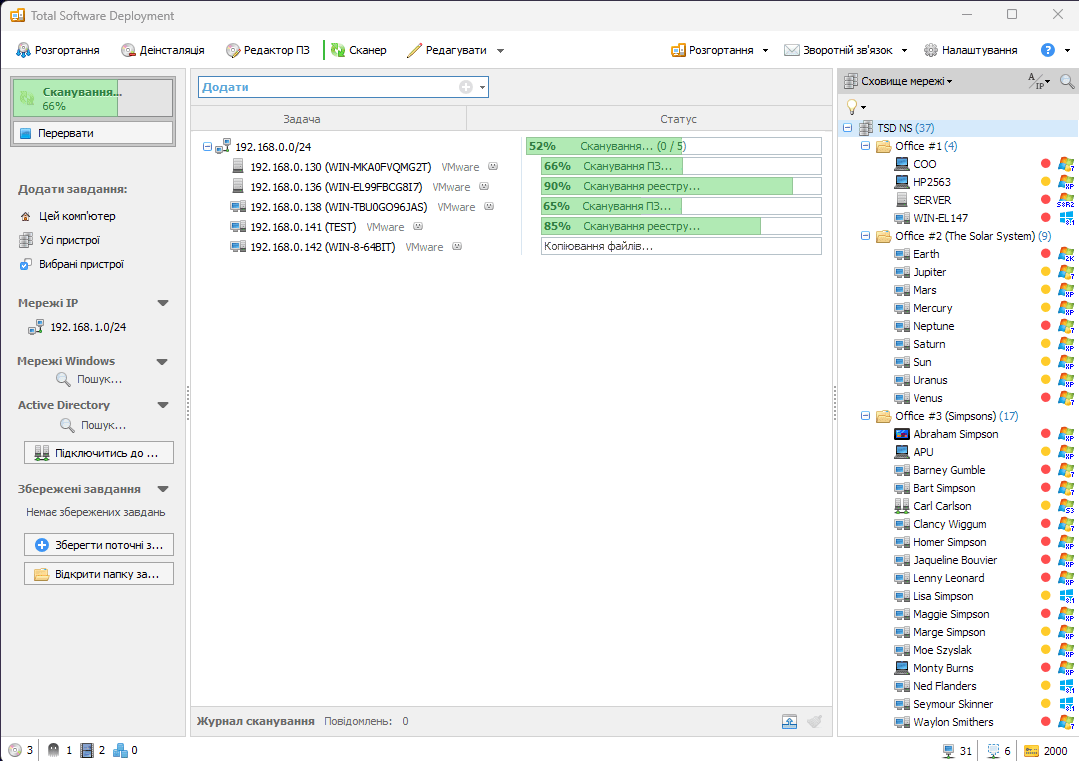This screenshot has height=761, width=1079.
Task: Click the 'Зберегти поточні з...' button
Action: click(99, 545)
